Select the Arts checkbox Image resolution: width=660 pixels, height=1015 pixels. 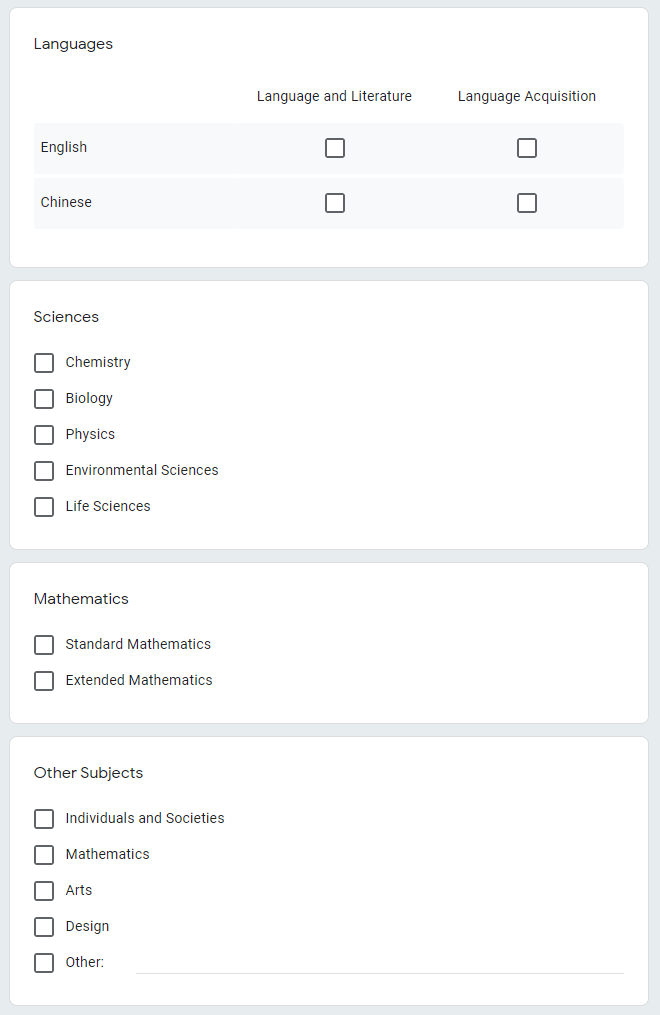pos(44,891)
